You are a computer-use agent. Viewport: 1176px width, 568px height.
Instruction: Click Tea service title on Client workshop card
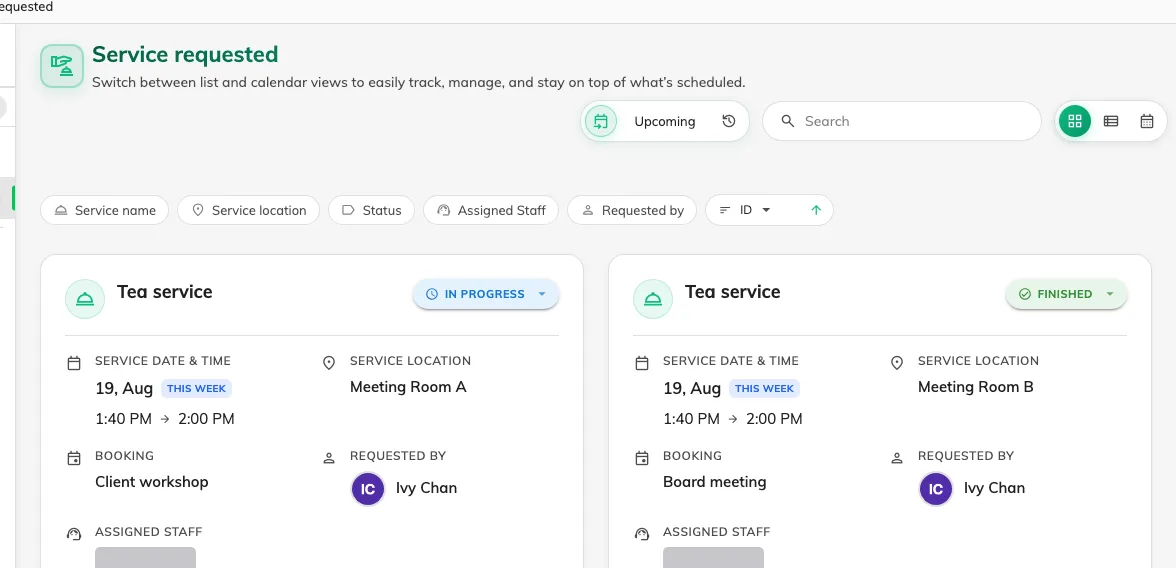[164, 292]
